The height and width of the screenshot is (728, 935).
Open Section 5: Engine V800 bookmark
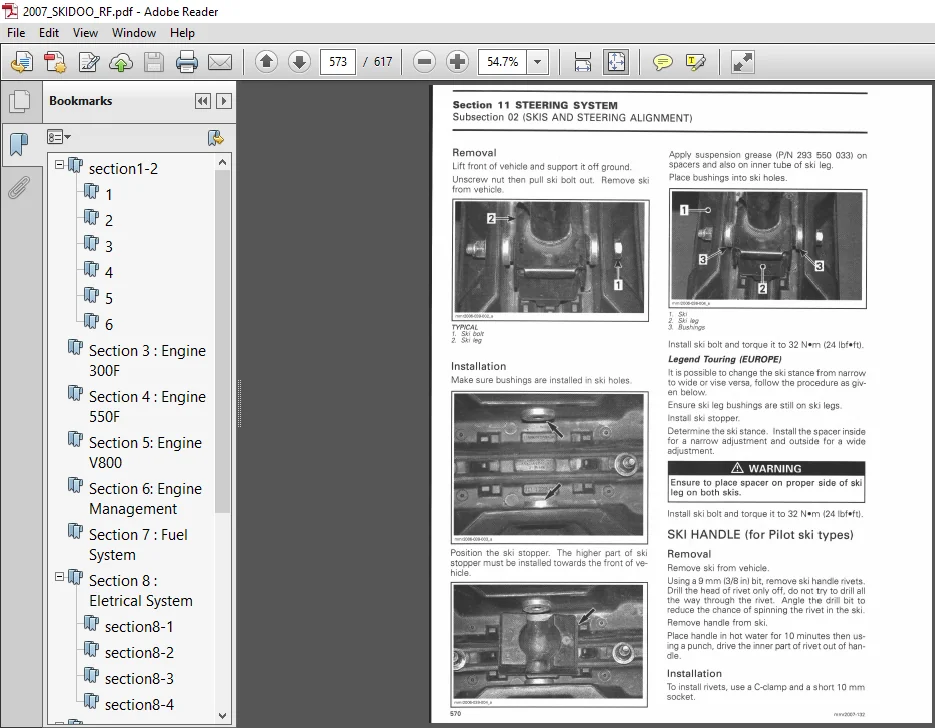(x=145, y=453)
